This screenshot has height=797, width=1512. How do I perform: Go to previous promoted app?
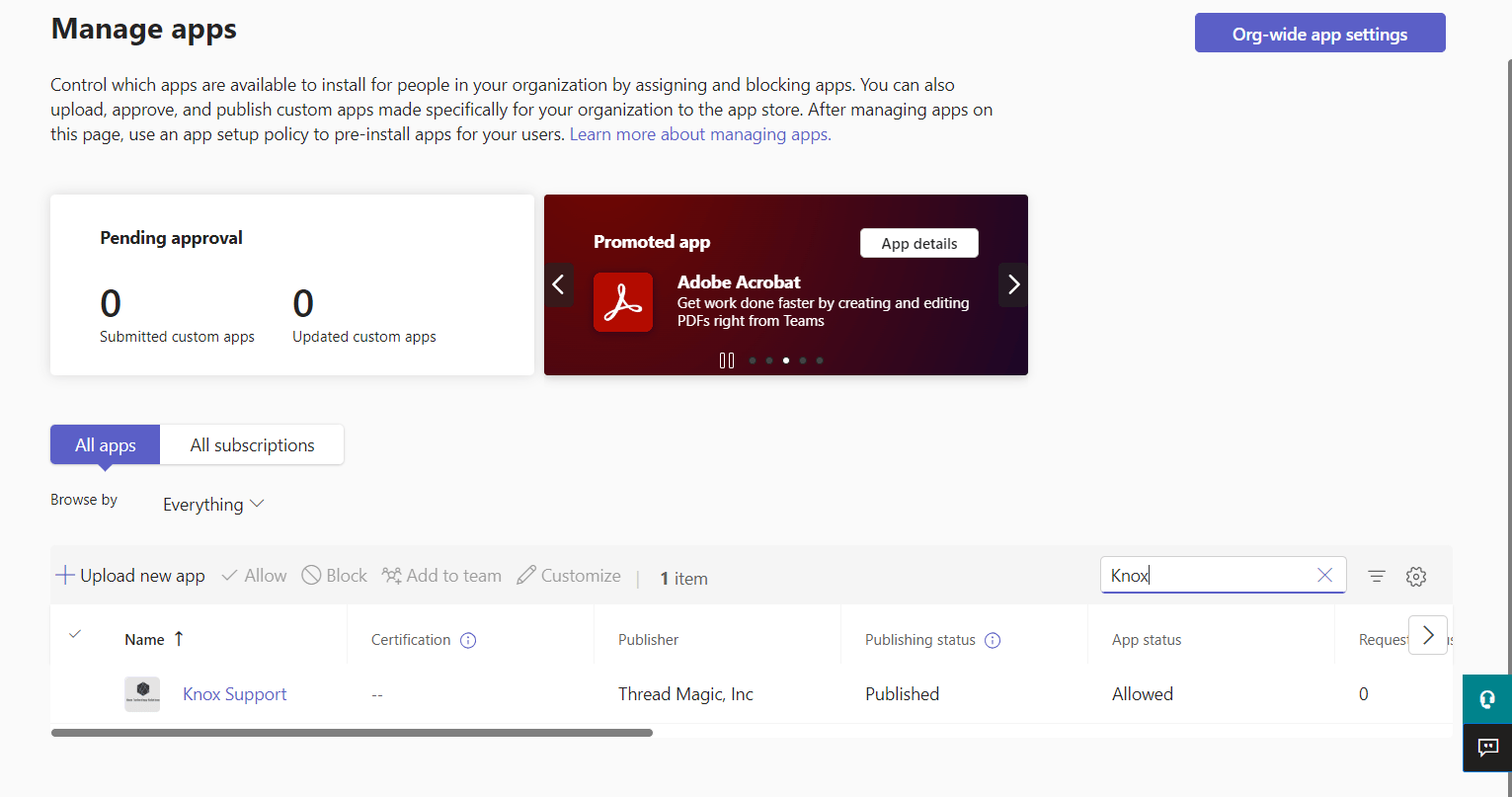558,285
